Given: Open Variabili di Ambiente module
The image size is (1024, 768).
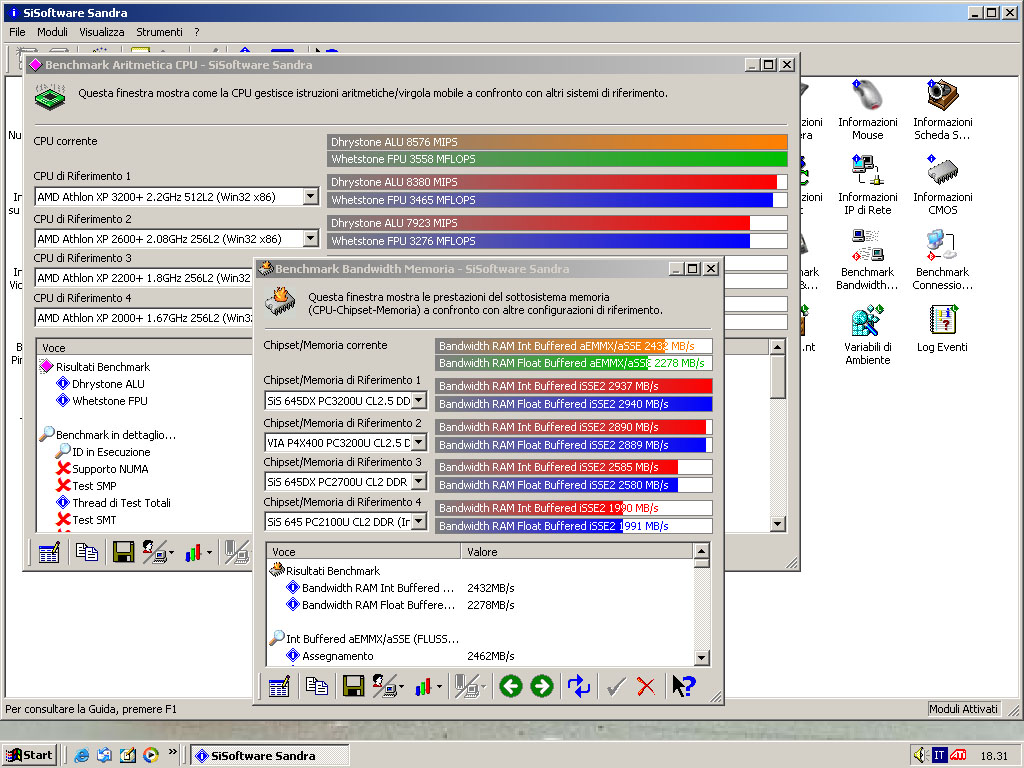Looking at the screenshot, I should coord(867,334).
